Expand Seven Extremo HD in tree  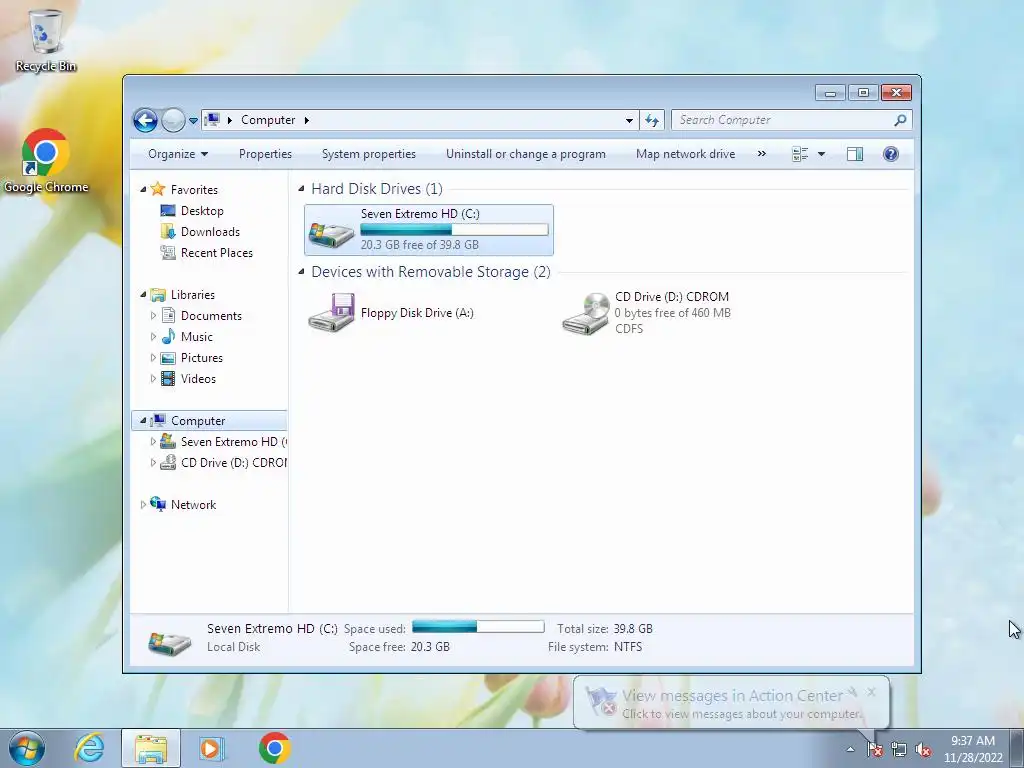(x=153, y=441)
